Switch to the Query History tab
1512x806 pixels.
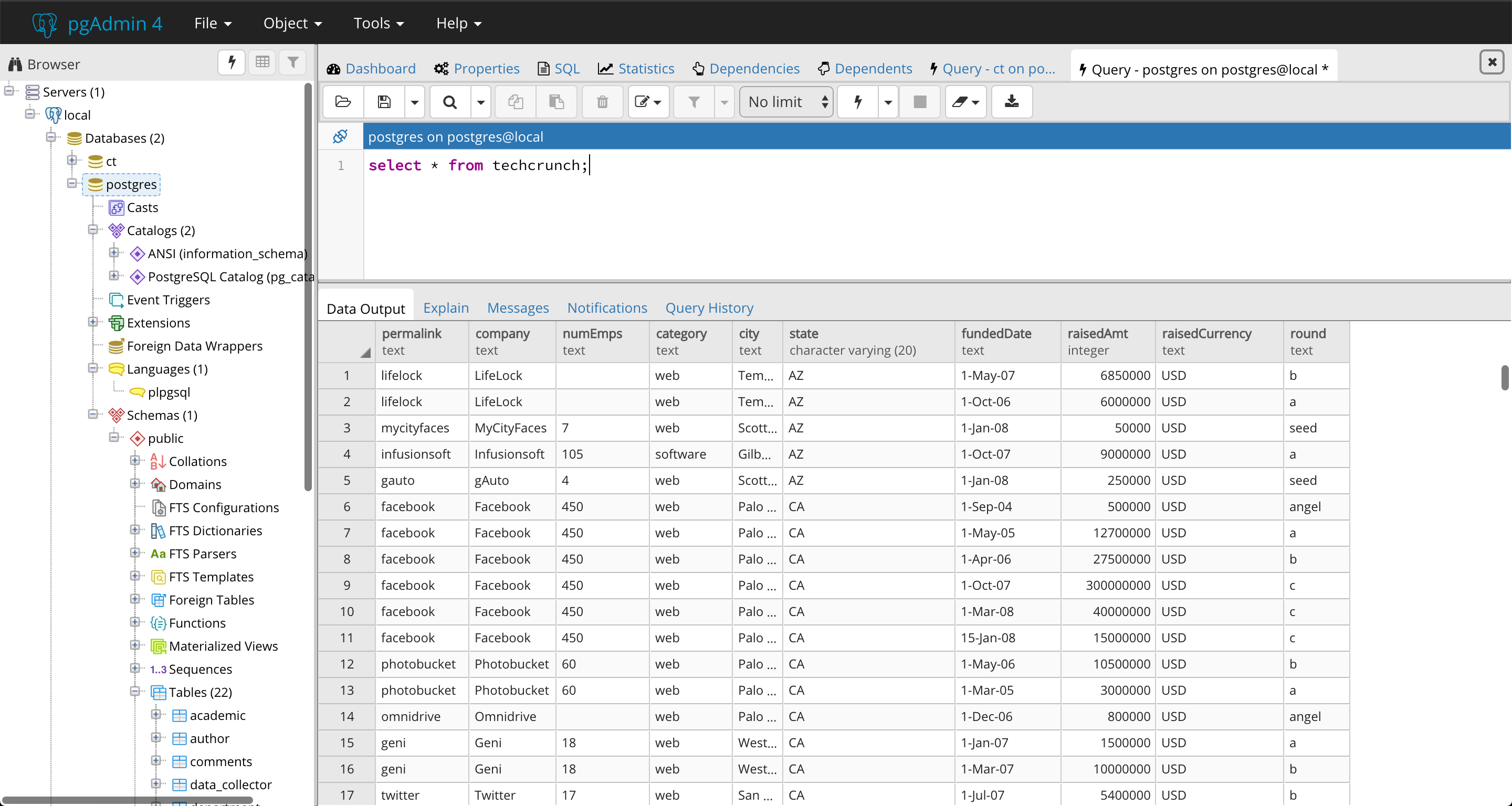click(710, 307)
